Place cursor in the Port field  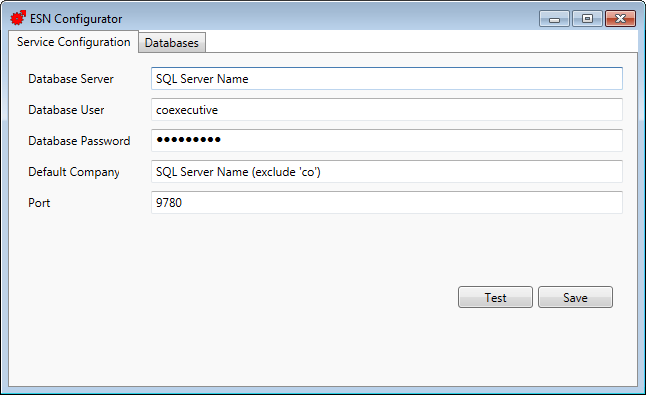pos(386,202)
